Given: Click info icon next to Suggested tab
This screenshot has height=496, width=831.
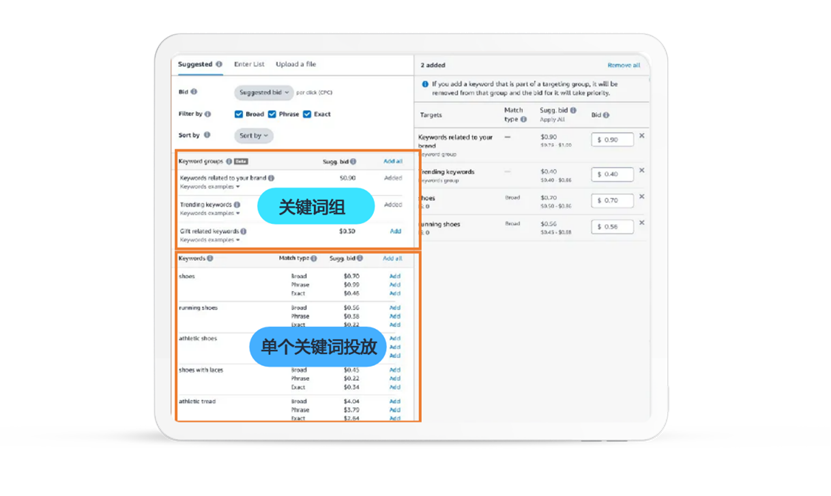Looking at the screenshot, I should 219,64.
